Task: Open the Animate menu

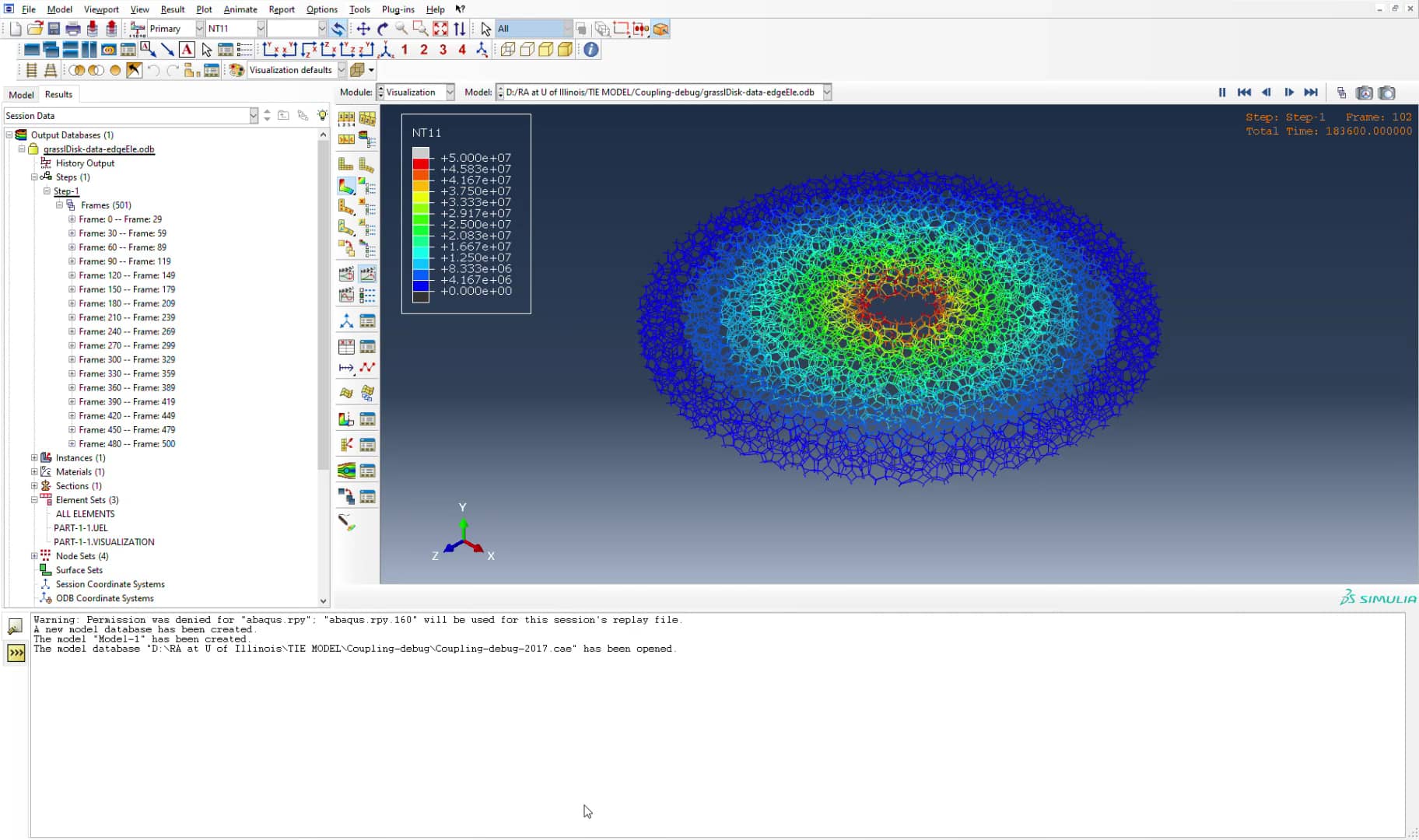Action: [x=240, y=9]
